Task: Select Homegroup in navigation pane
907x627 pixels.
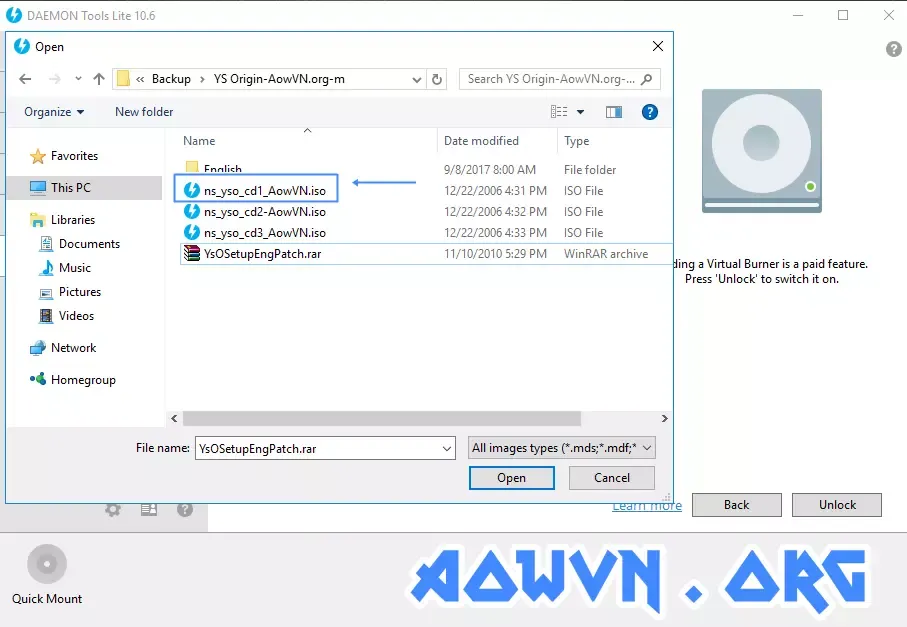Action: tap(83, 380)
